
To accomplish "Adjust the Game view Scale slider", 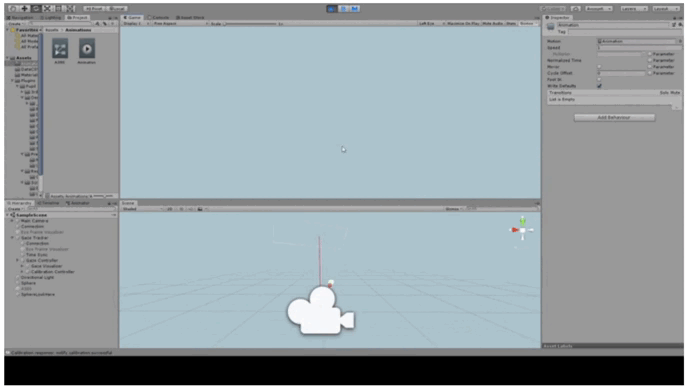I will (251, 24).
